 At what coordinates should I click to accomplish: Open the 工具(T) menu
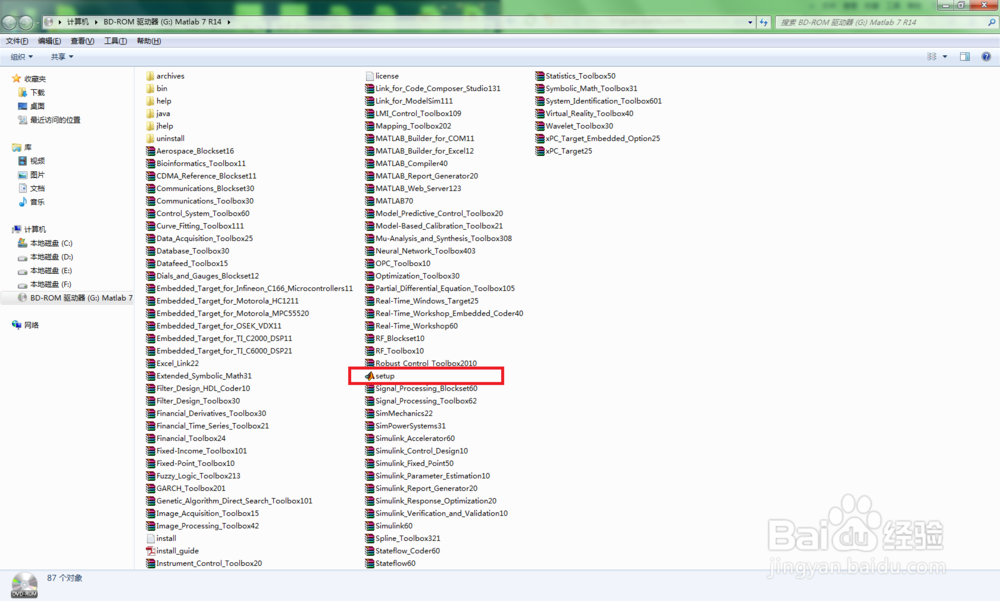pyautogui.click(x=115, y=41)
